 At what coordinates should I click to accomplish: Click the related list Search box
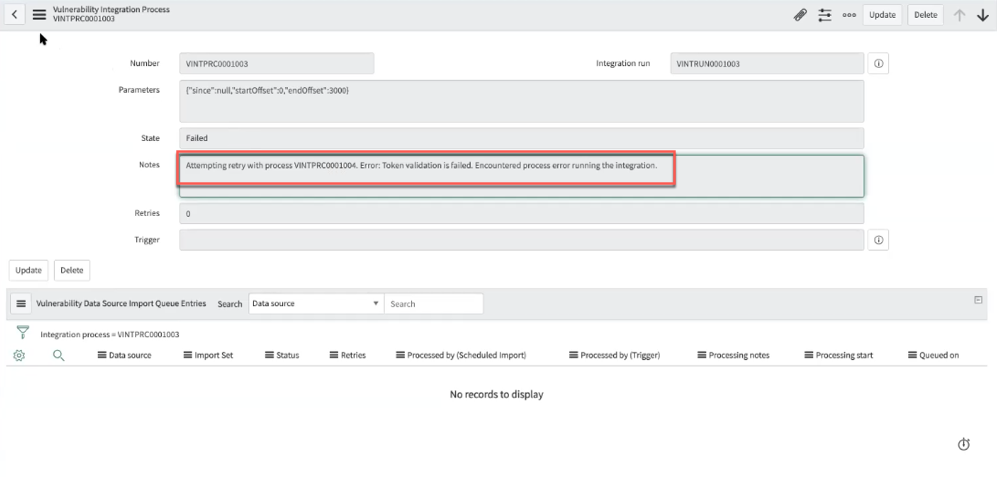tap(434, 304)
